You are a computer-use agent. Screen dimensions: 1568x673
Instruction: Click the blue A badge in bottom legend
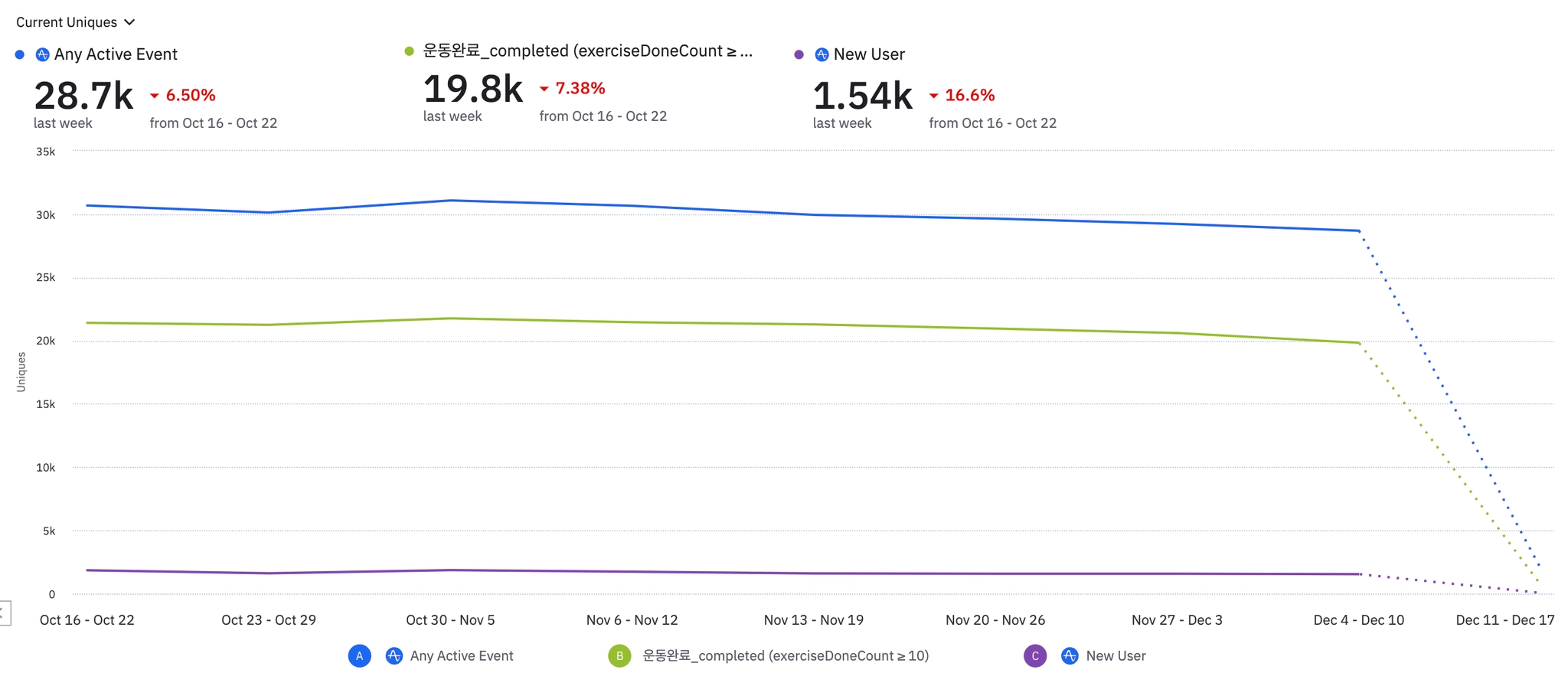pyautogui.click(x=359, y=656)
